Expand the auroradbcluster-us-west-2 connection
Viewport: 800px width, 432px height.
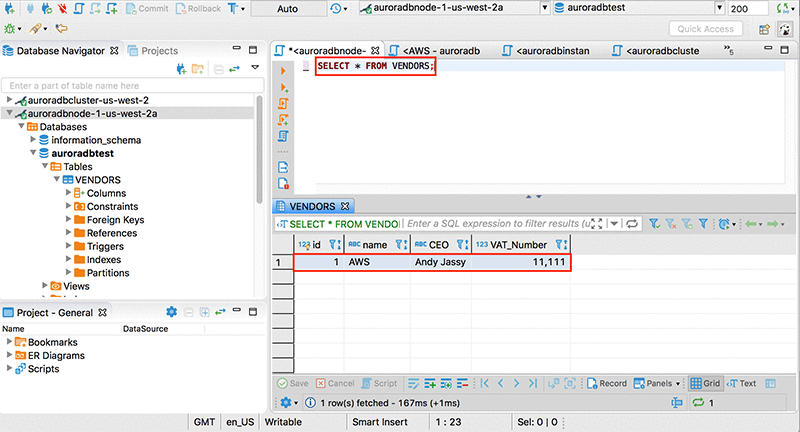9,99
